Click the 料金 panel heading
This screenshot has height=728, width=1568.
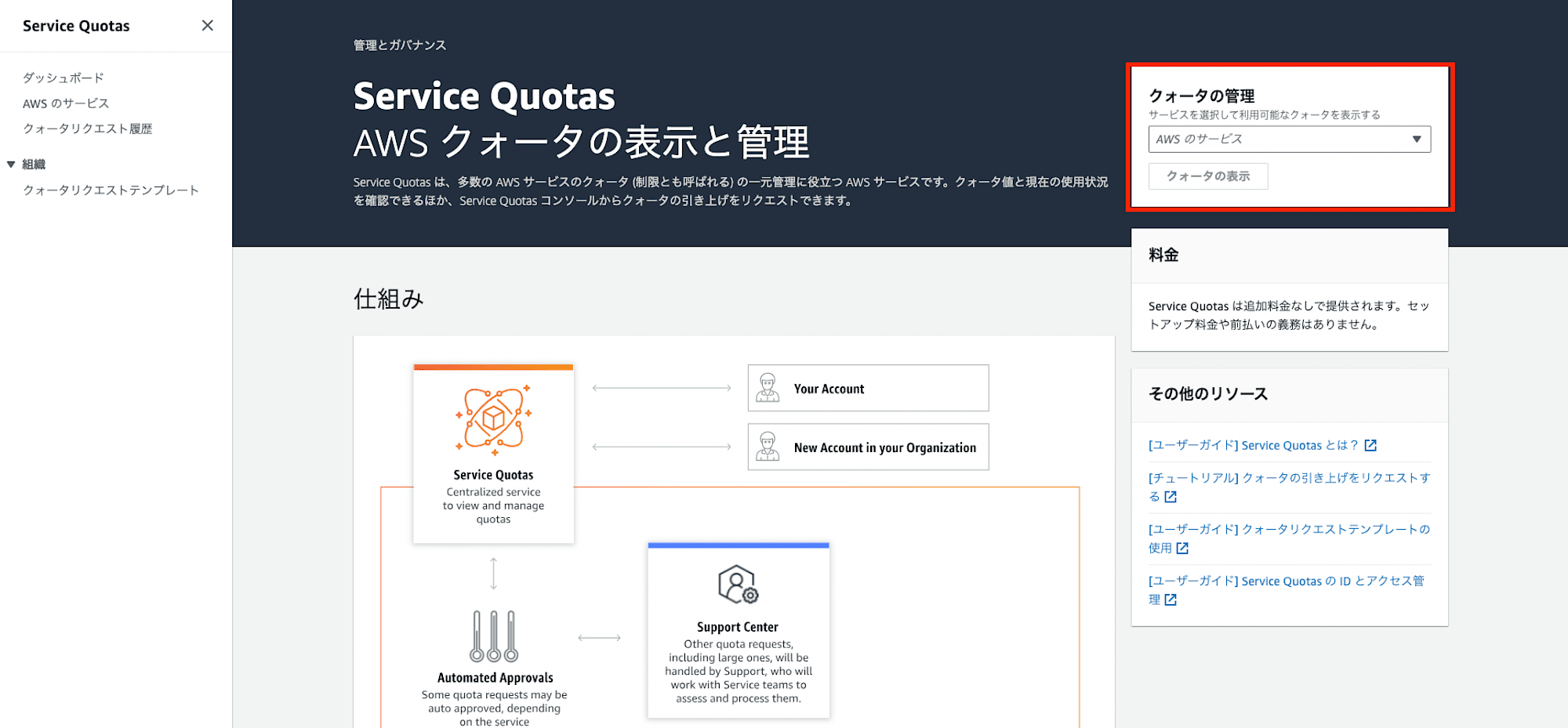click(1163, 255)
